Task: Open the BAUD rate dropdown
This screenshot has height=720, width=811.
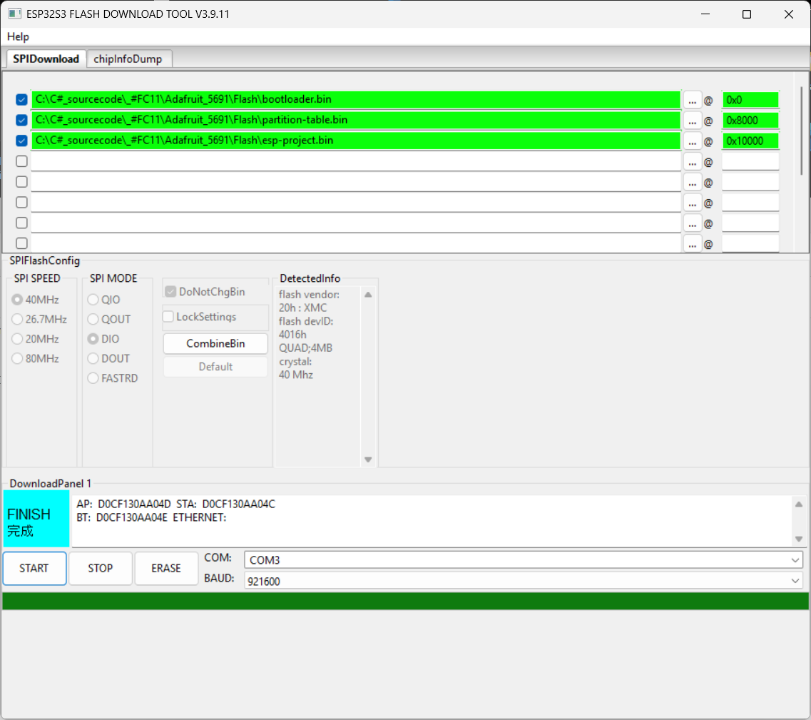Action: [x=523, y=581]
